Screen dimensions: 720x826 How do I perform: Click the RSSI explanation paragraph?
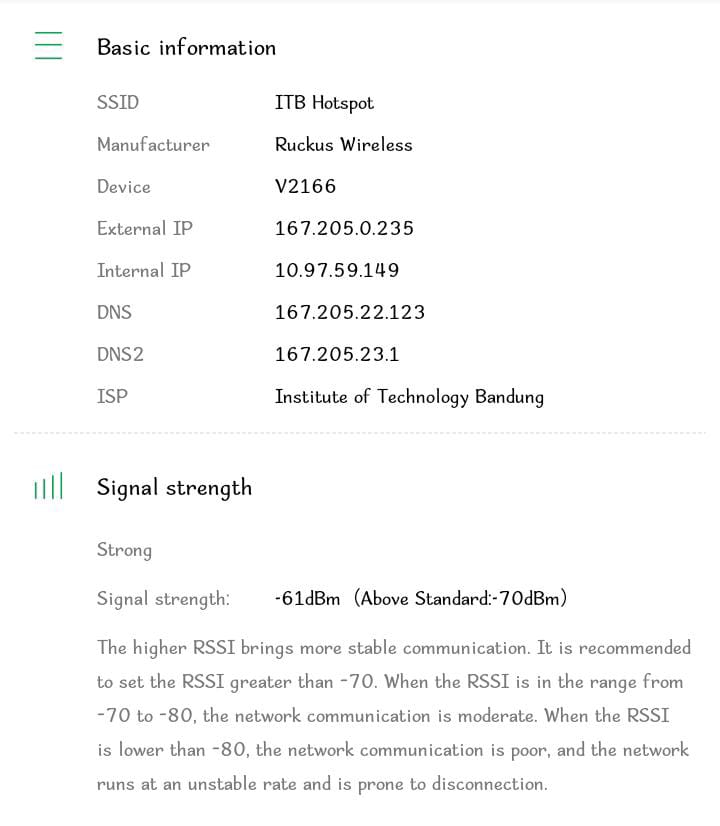(x=393, y=716)
